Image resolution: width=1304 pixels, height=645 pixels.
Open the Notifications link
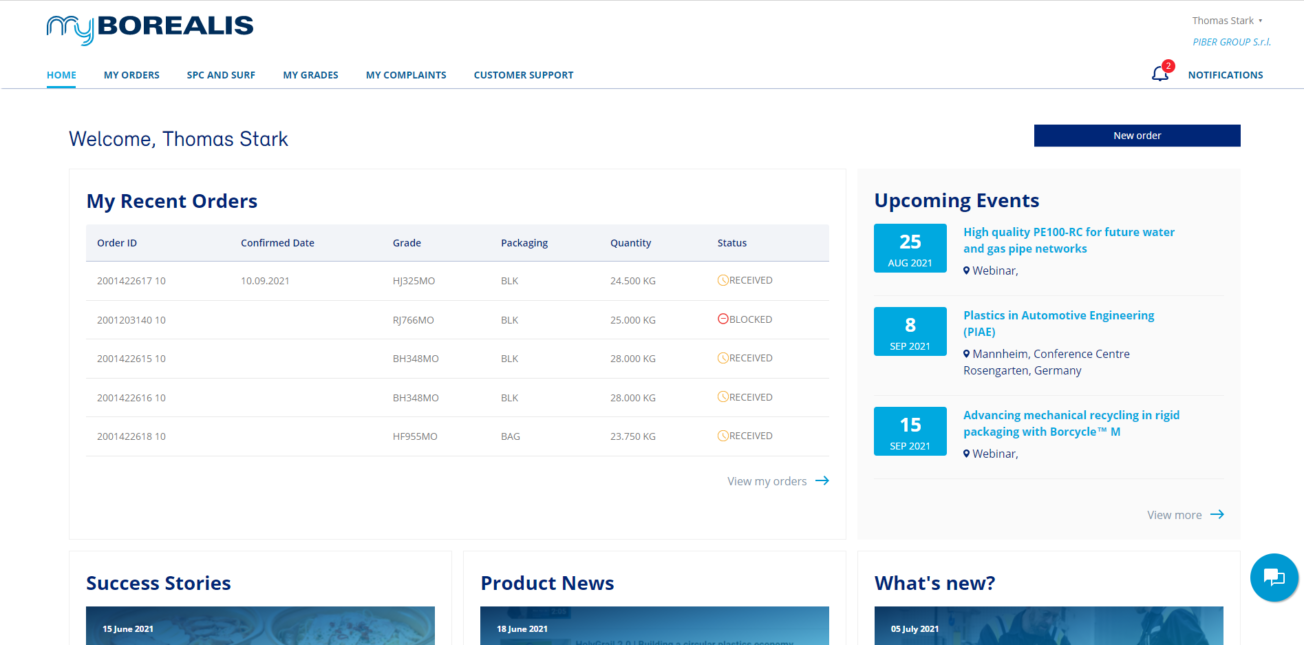(x=1225, y=75)
